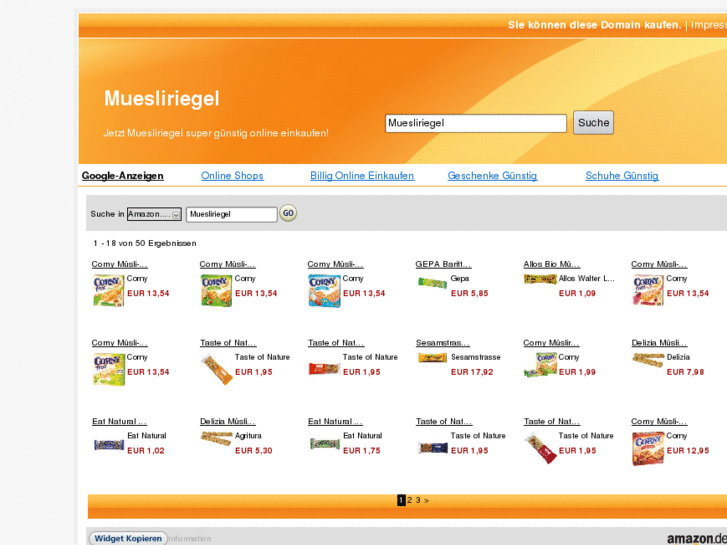The image size is (727, 545).
Task: Click the '1 - 18 von 50 Ergebnissen' text
Action: click(145, 243)
